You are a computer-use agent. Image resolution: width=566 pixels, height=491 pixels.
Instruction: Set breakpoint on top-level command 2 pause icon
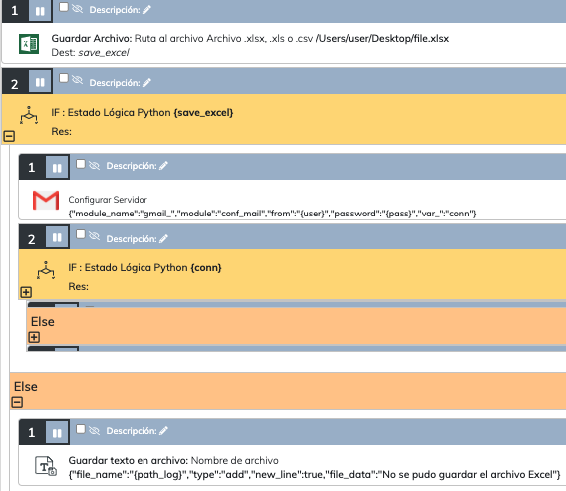tap(40, 82)
